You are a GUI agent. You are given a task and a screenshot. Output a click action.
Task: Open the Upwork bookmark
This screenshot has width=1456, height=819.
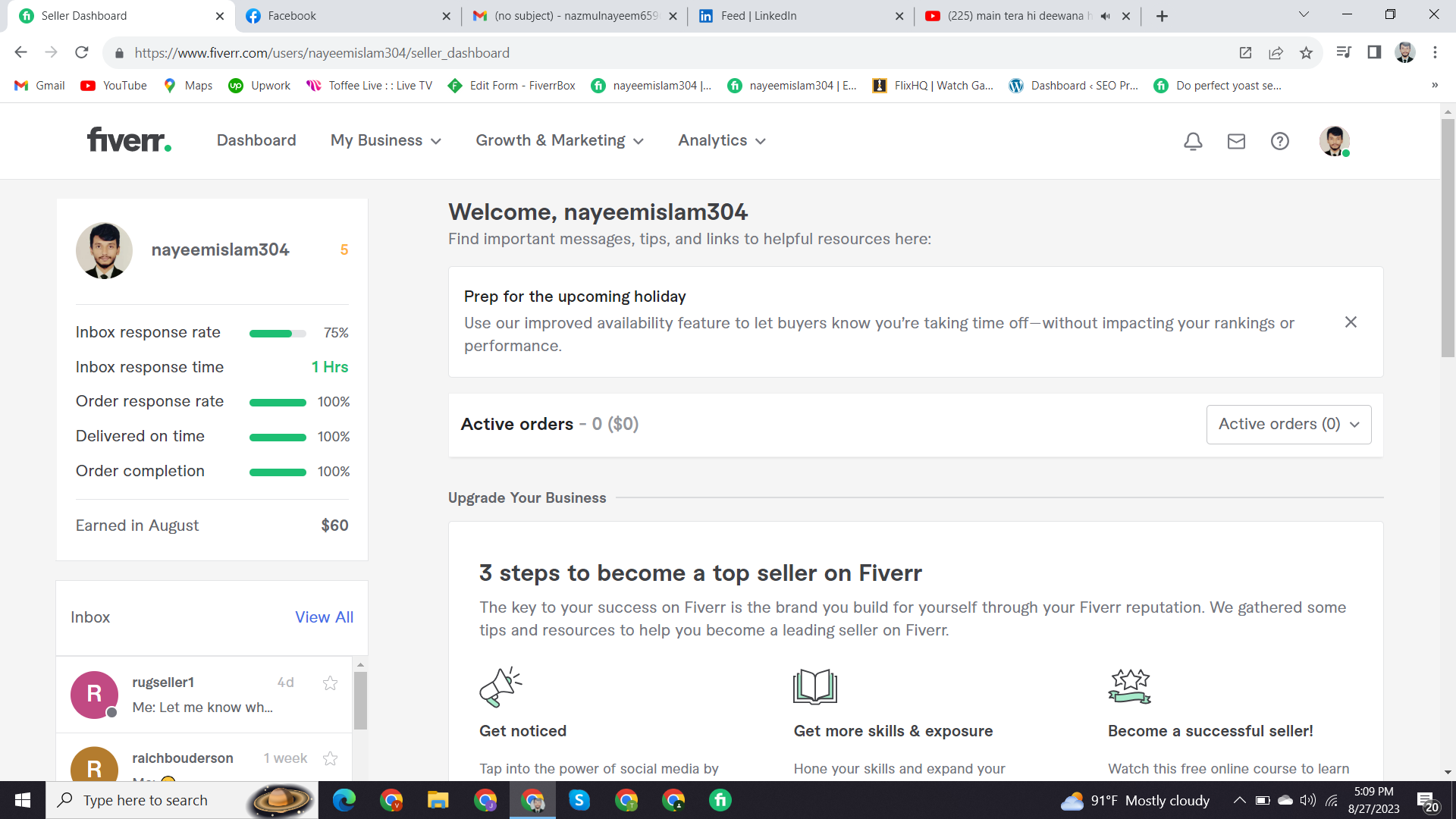point(259,86)
